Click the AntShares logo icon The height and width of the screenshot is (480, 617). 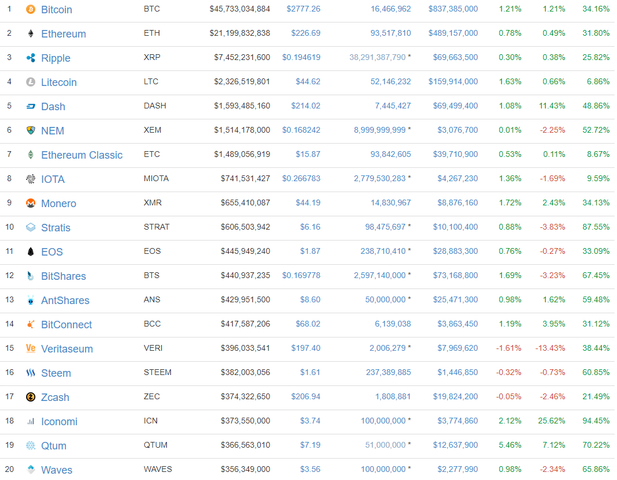click(30, 300)
